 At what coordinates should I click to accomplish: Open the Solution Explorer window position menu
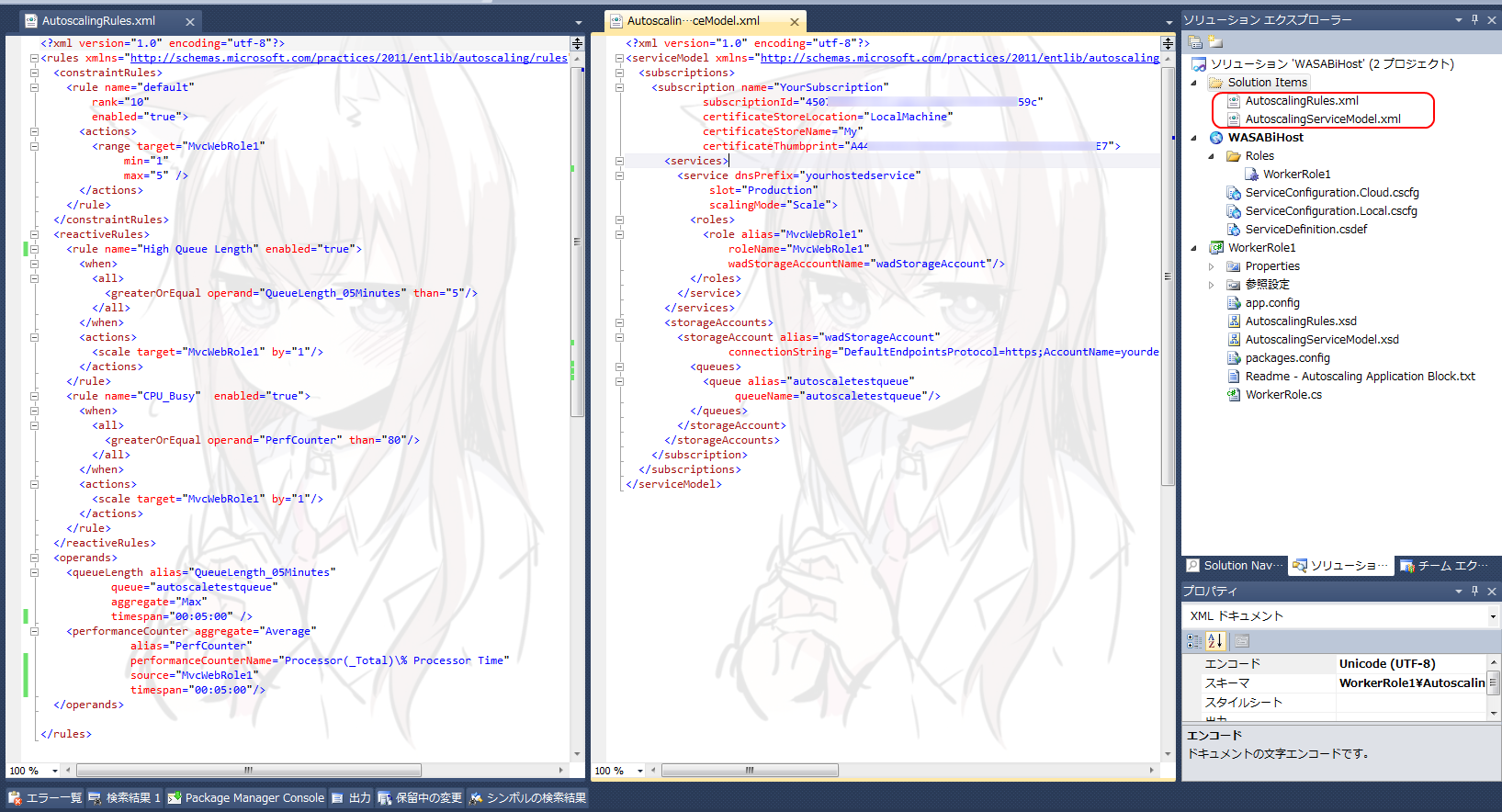[x=1459, y=20]
